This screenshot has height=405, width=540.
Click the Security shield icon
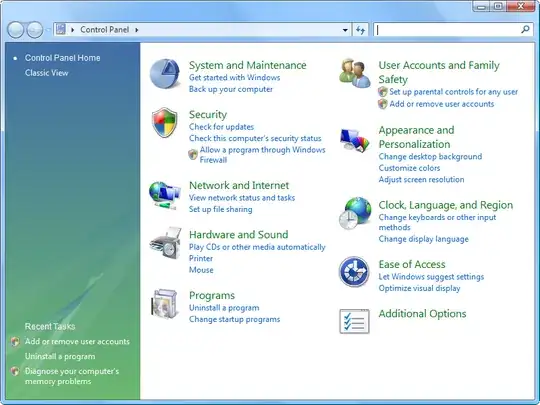click(x=165, y=122)
